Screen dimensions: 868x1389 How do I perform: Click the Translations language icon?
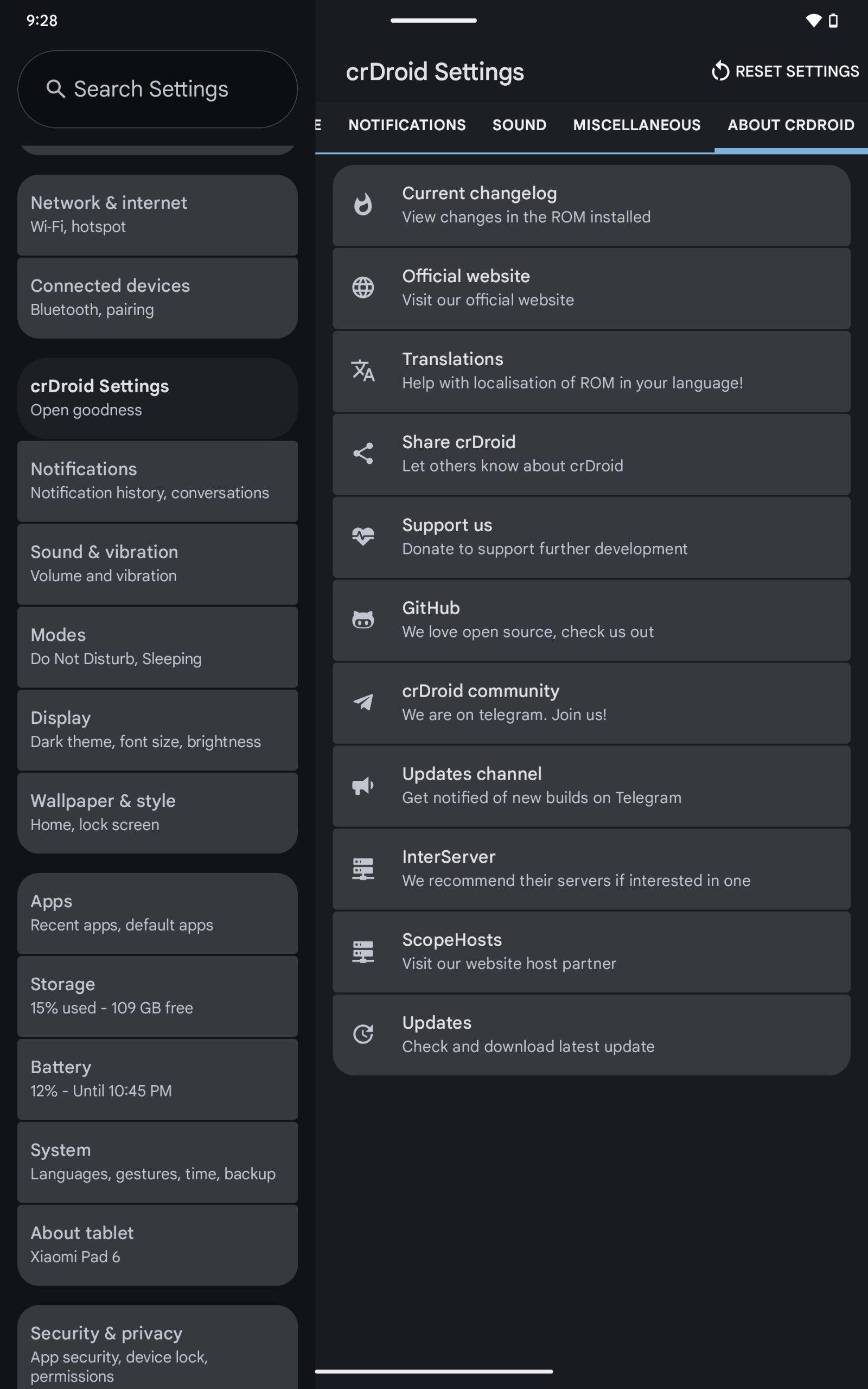pyautogui.click(x=363, y=371)
